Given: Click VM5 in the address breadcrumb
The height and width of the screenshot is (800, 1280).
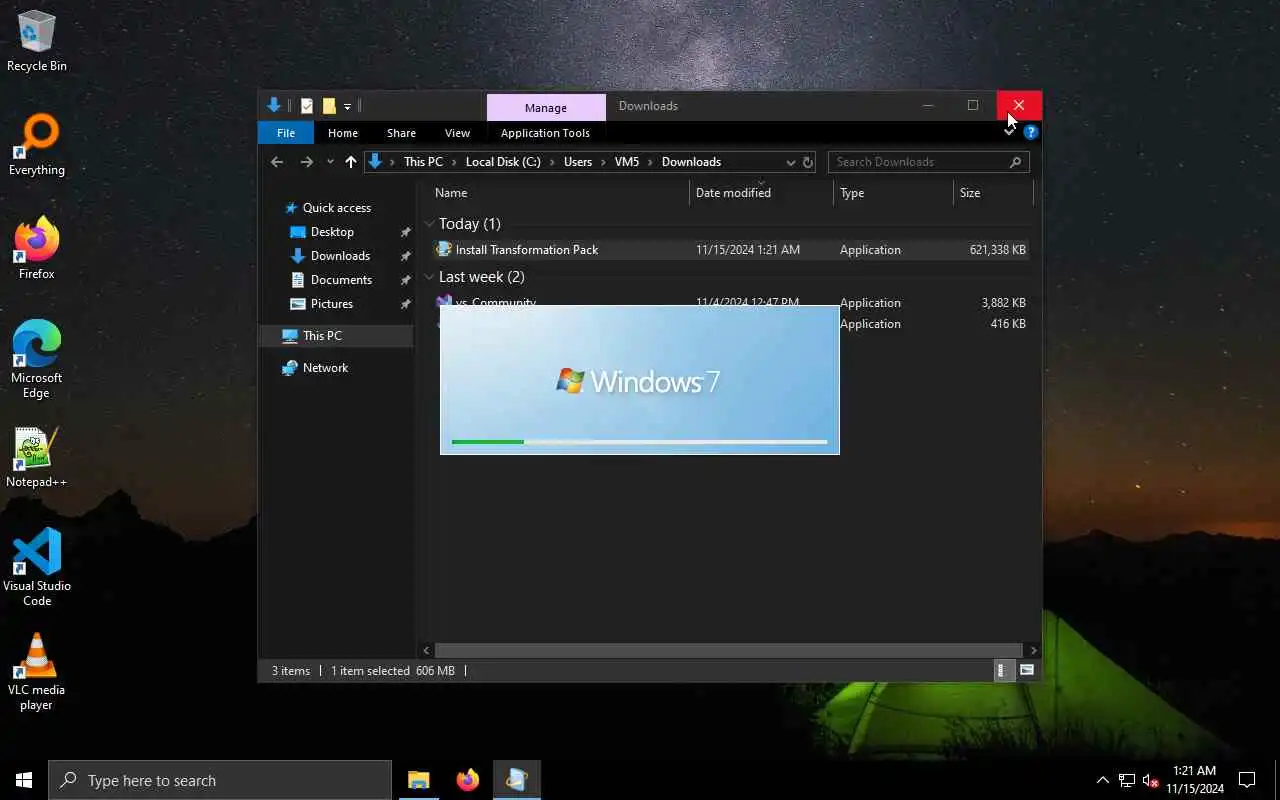Looking at the screenshot, I should [627, 162].
